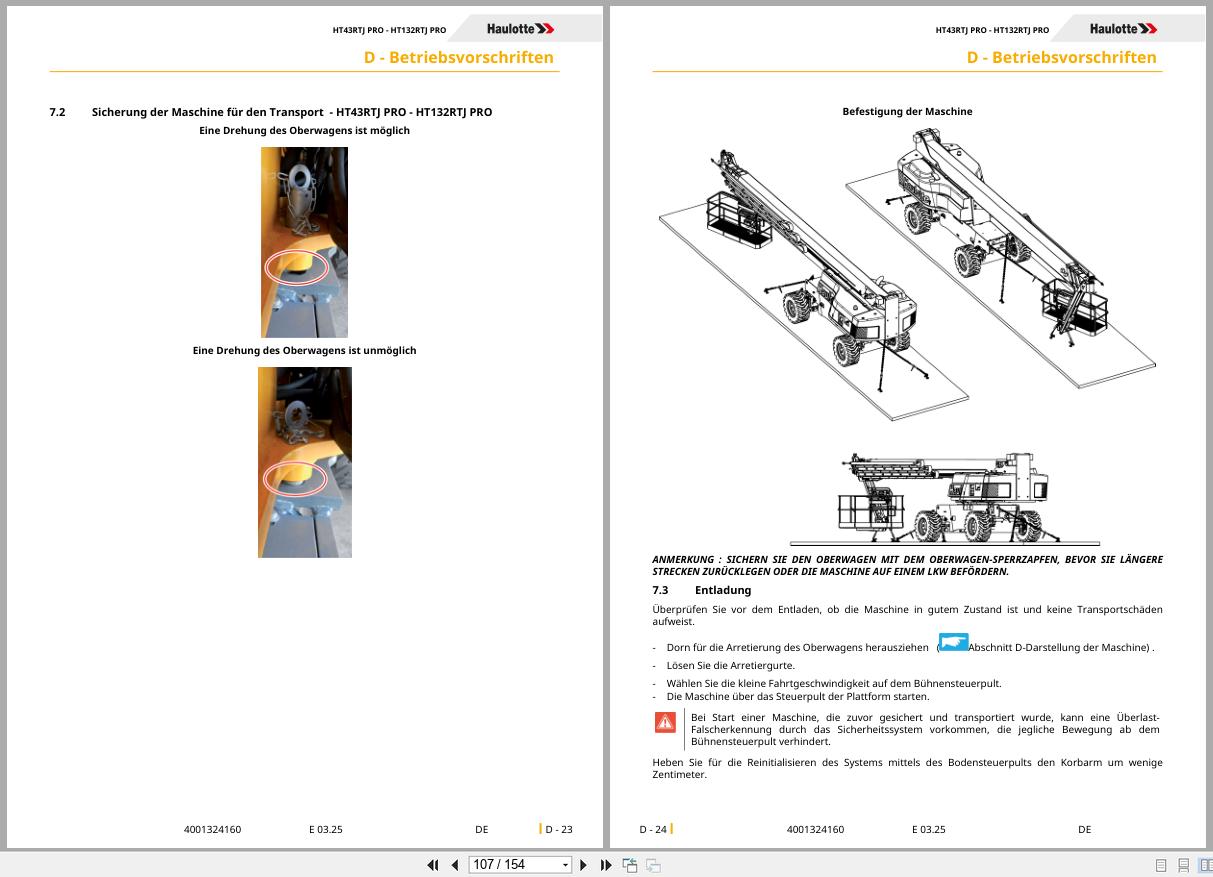
Task: Click the blue pointing-hand reference icon
Action: coord(953,643)
